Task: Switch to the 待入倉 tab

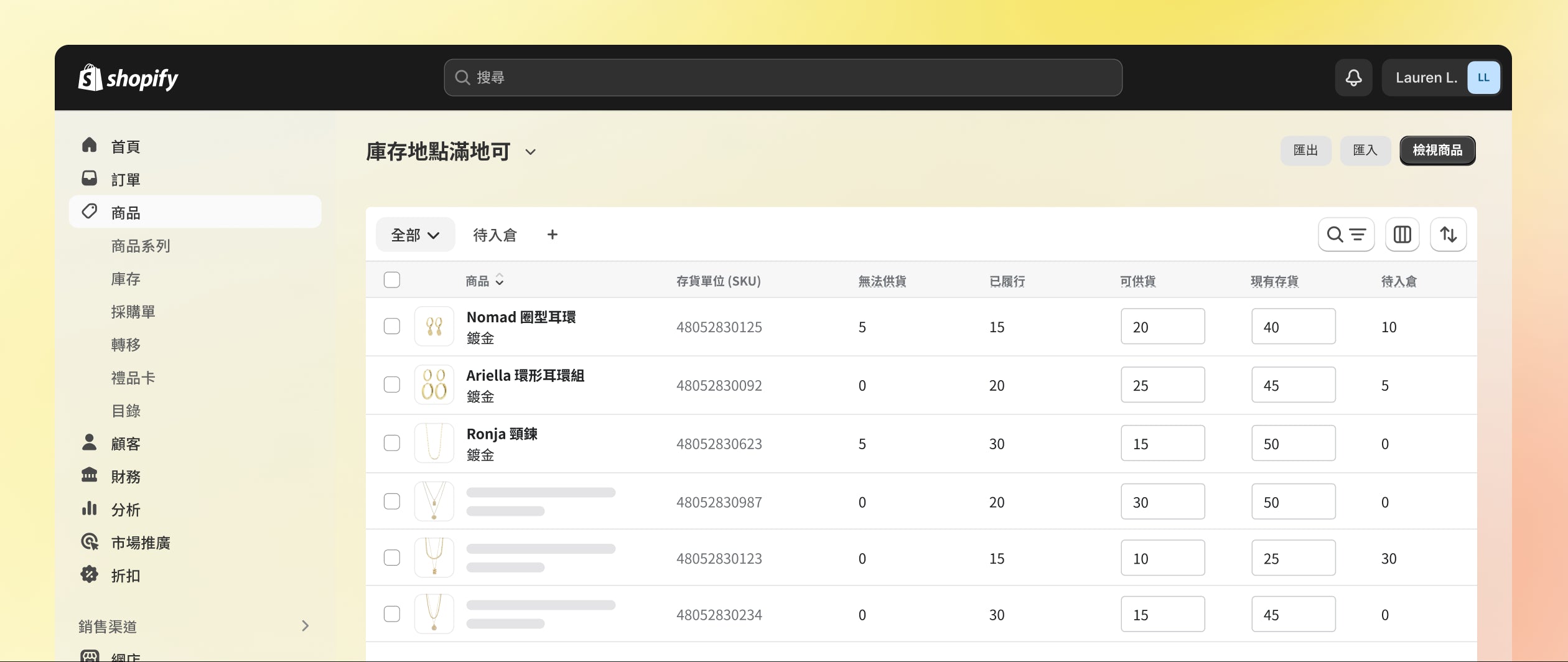Action: [495, 235]
